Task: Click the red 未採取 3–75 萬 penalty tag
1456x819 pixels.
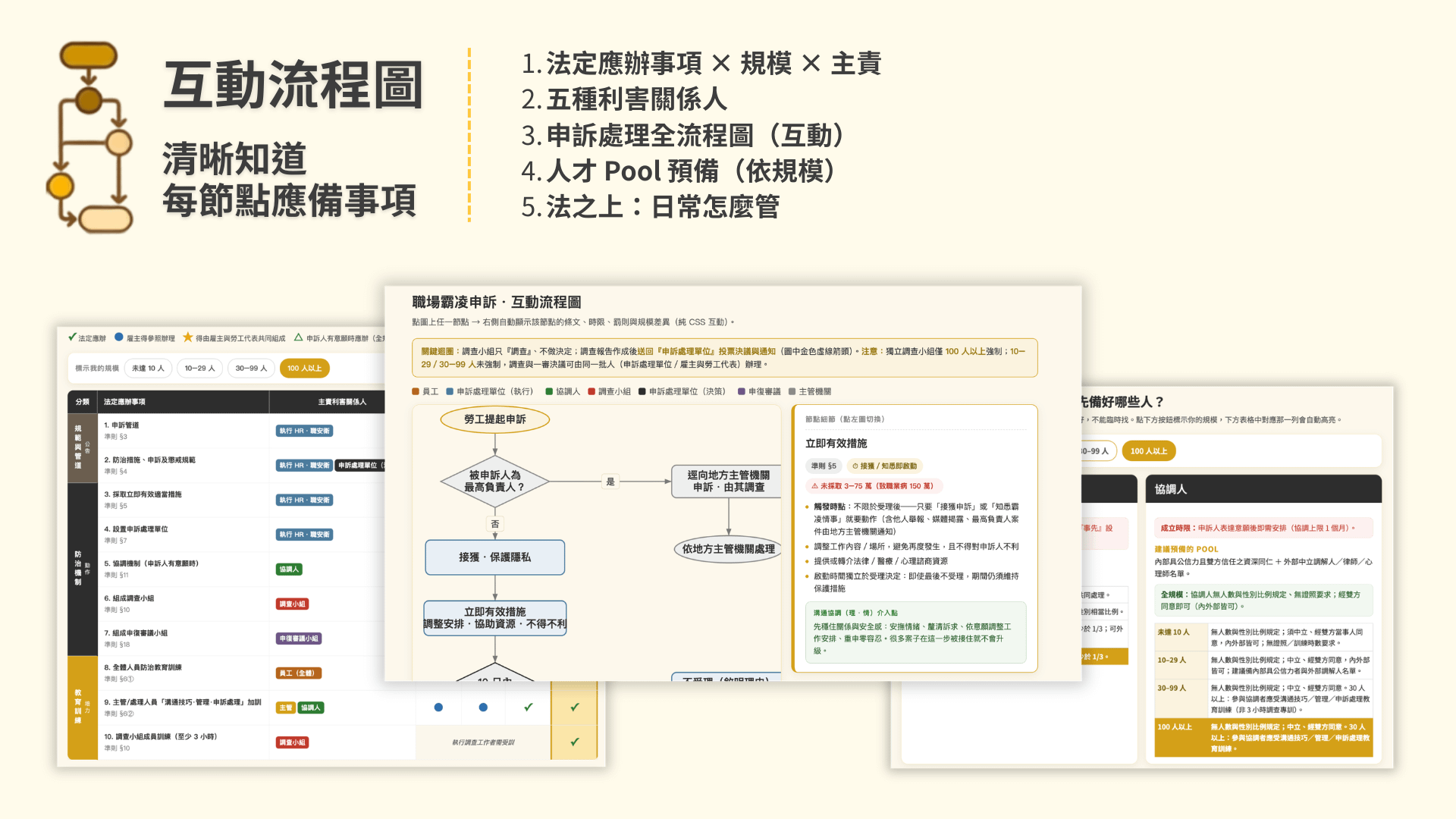Action: [x=873, y=486]
